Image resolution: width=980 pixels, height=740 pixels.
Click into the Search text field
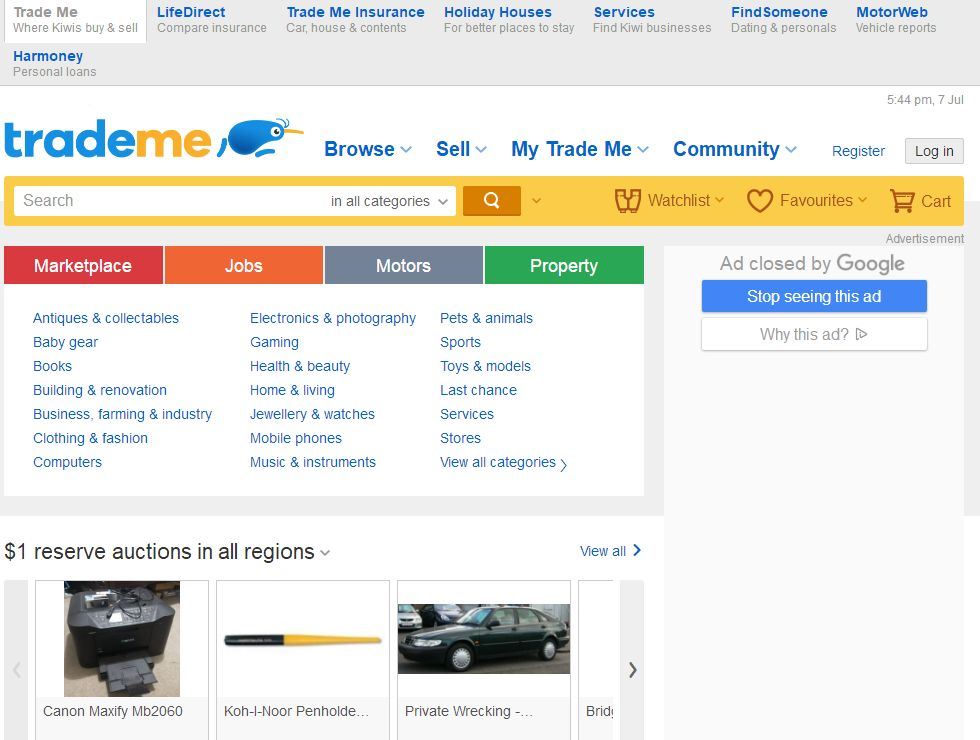click(x=169, y=201)
